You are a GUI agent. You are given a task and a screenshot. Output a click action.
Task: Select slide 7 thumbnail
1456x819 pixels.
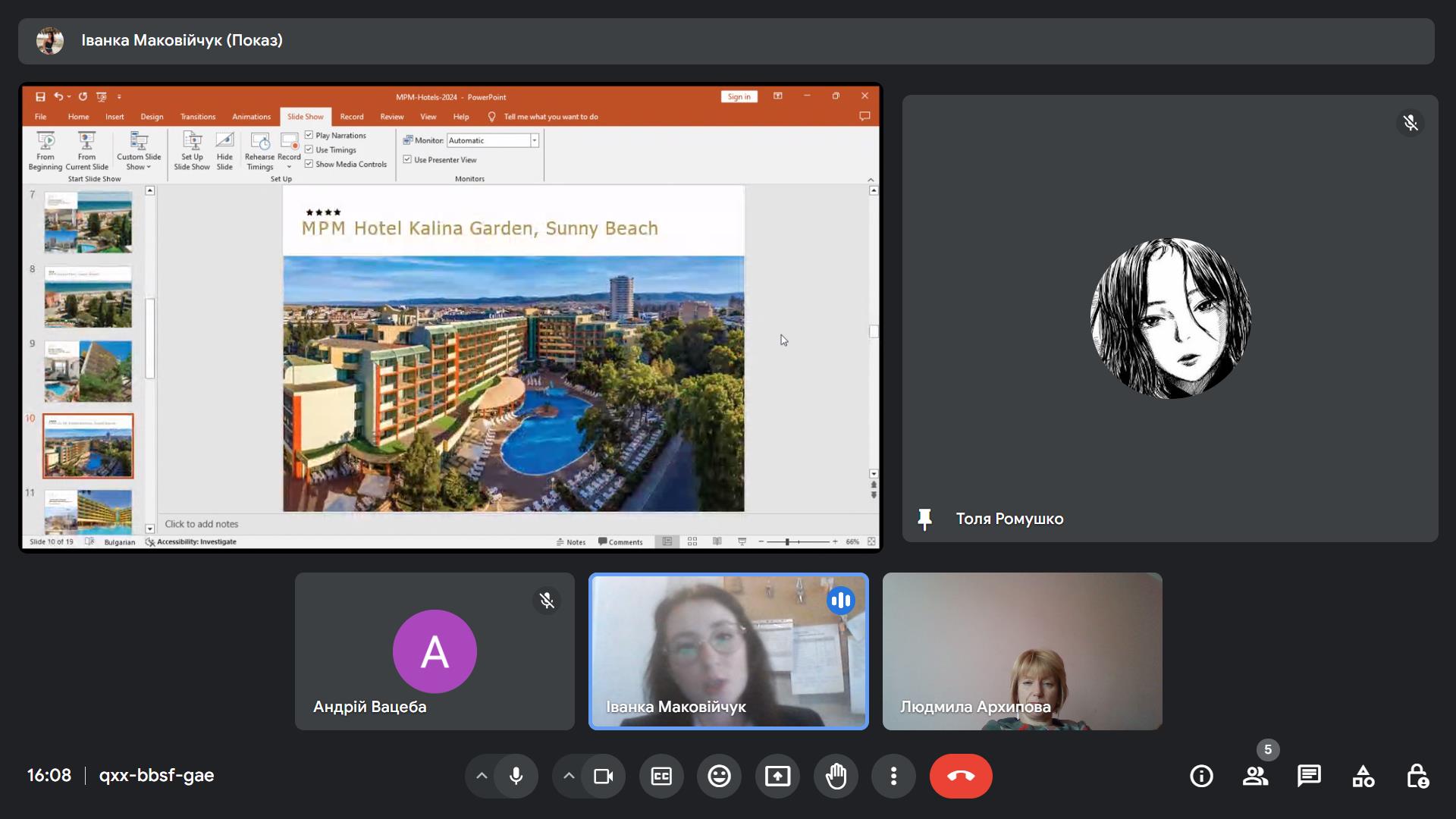(x=88, y=222)
